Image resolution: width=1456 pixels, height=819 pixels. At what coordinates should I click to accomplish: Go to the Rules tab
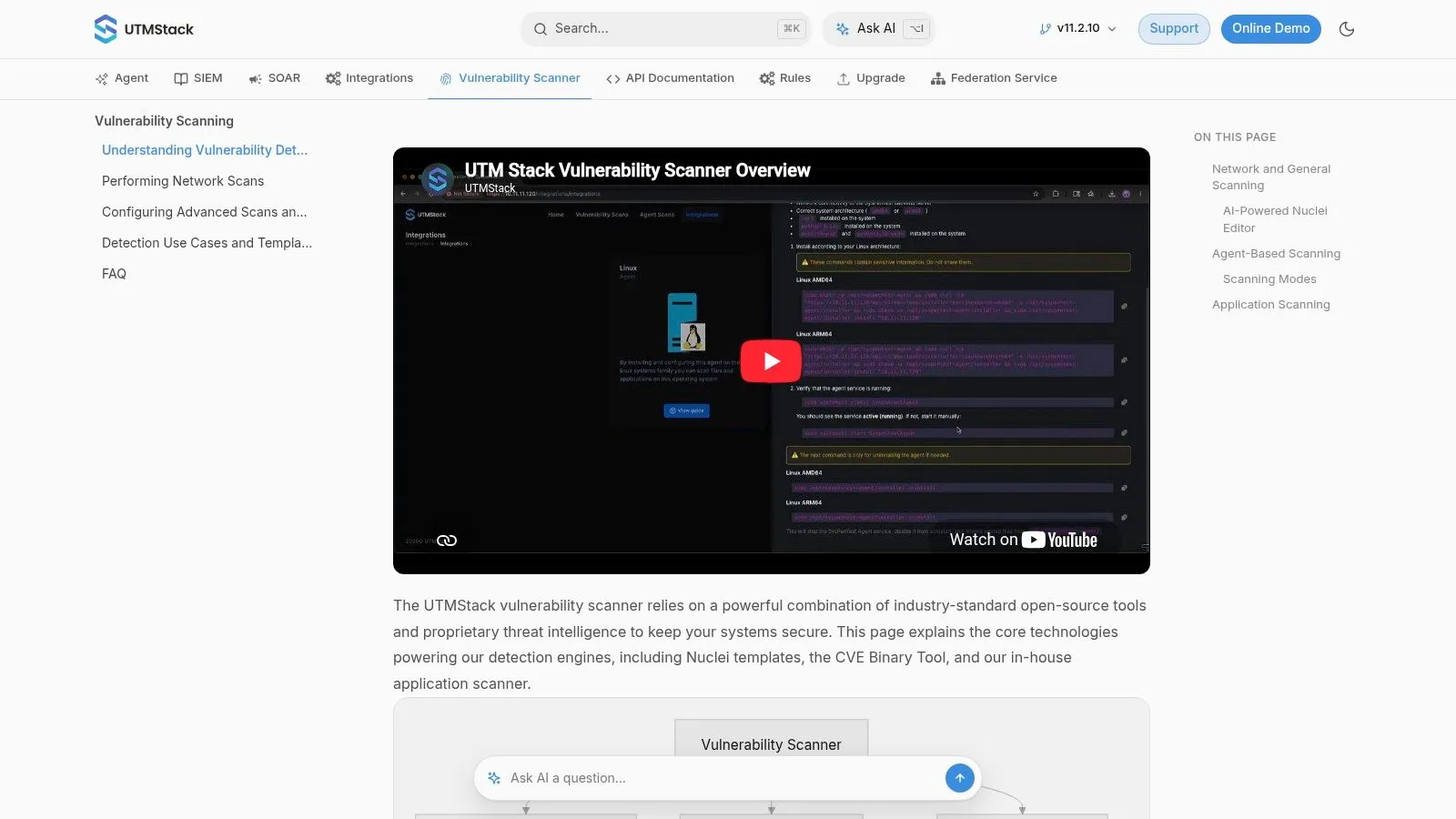pos(785,78)
